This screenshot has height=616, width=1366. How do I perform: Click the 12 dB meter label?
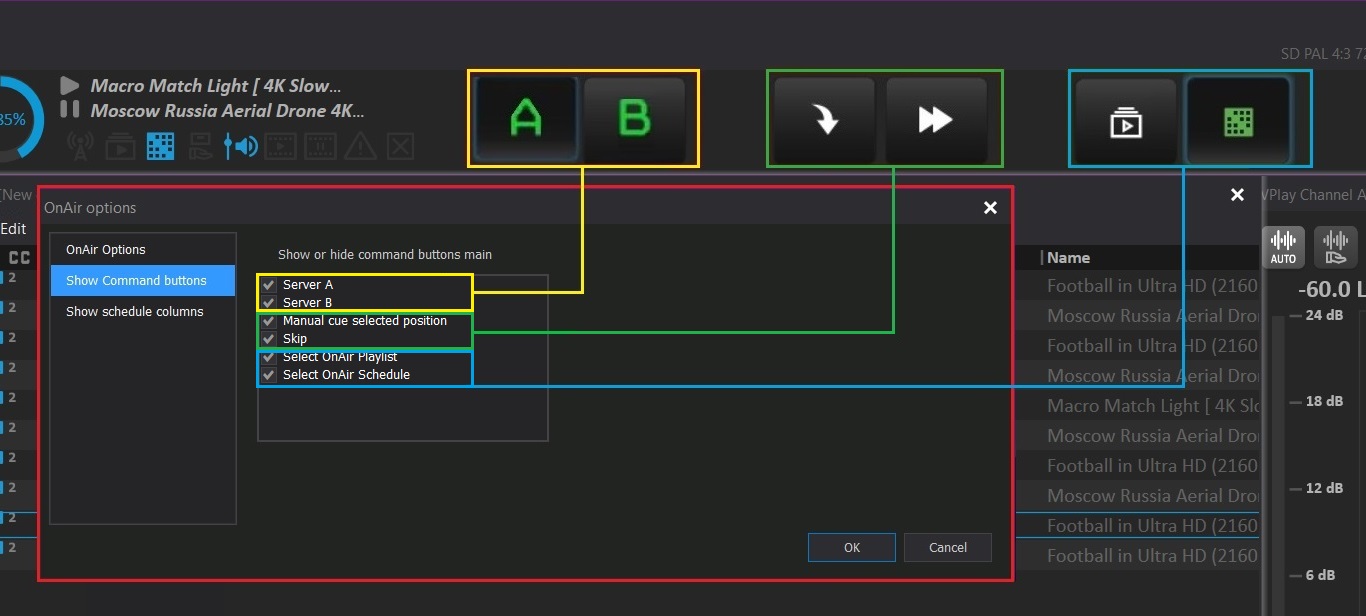point(1324,488)
